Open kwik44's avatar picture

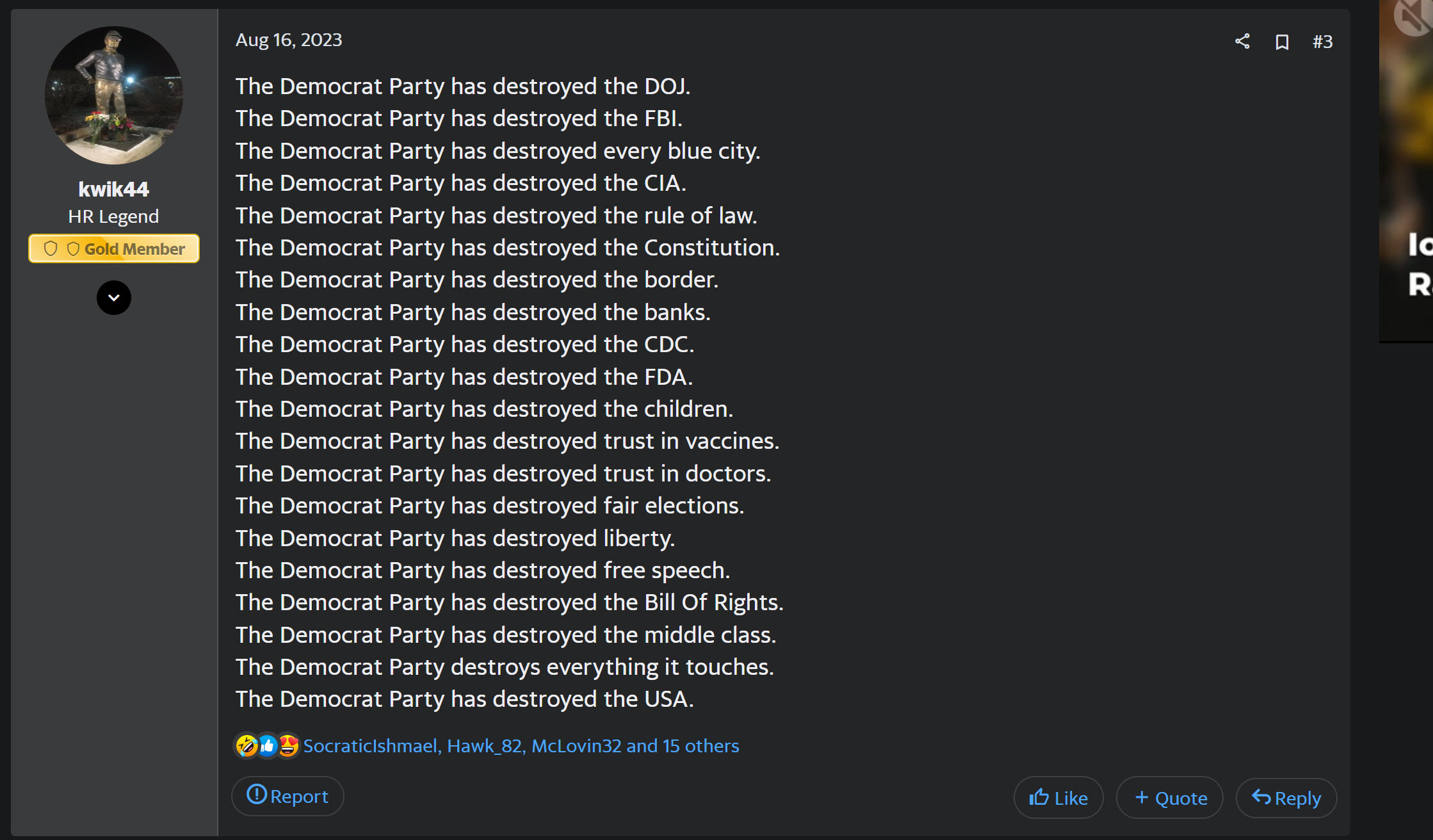114,95
